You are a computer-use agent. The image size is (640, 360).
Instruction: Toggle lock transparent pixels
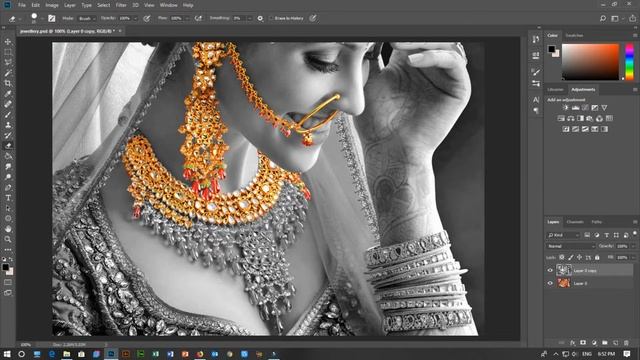[562, 258]
